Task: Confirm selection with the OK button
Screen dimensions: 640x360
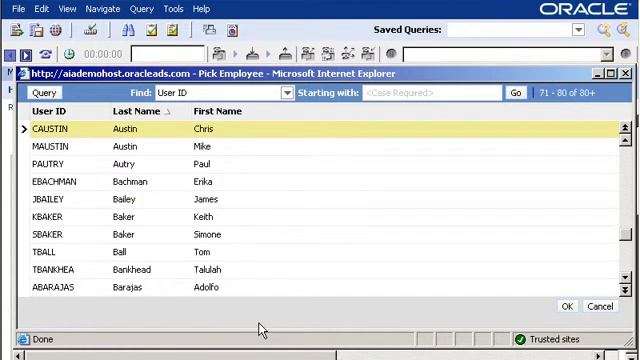Action: click(567, 307)
